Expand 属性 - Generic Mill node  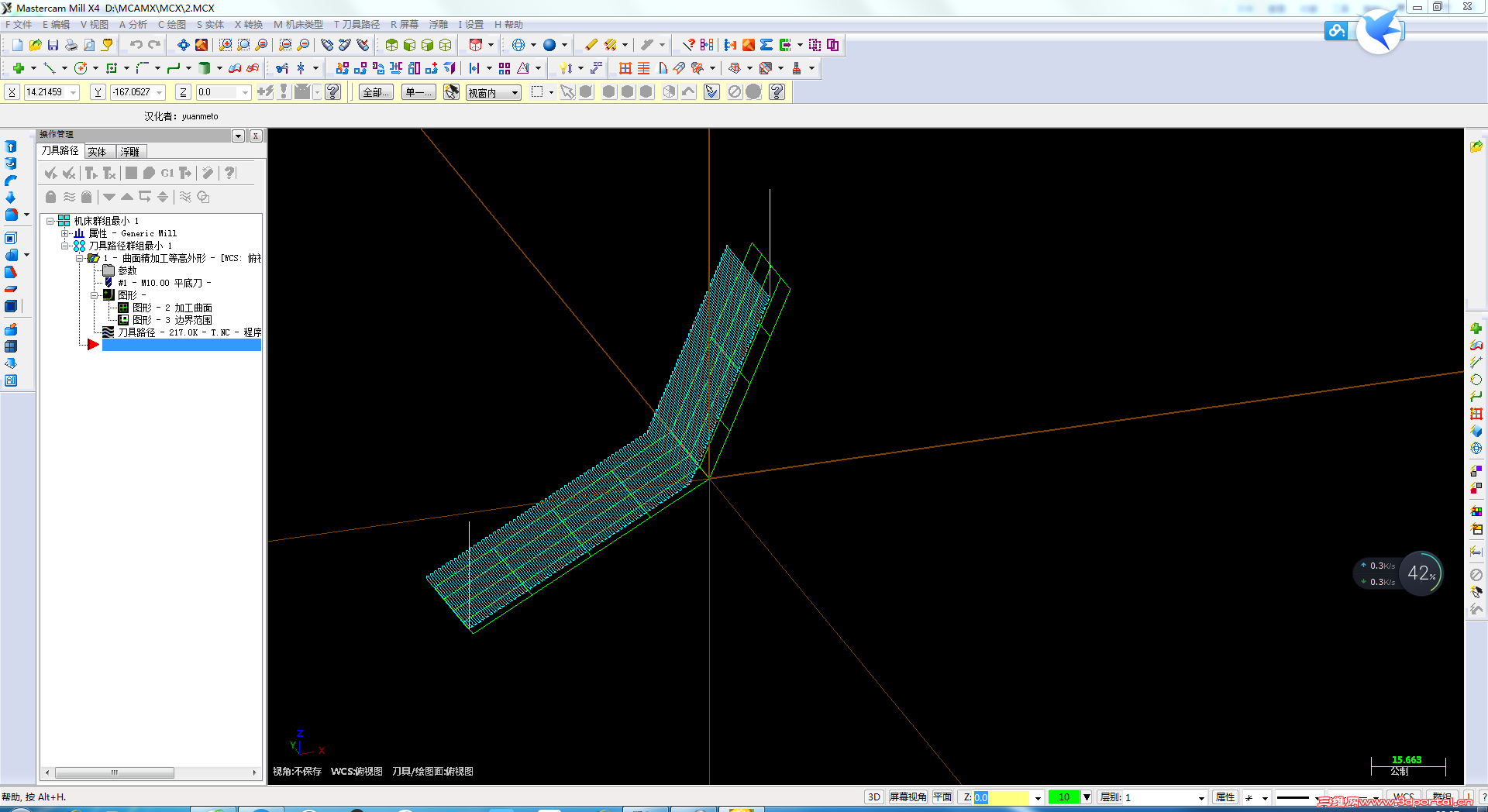(65, 233)
